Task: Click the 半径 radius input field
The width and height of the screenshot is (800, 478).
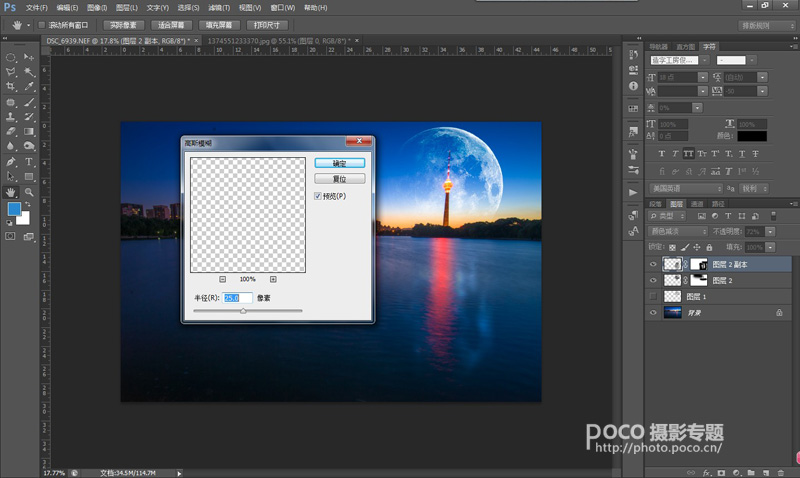Action: 237,298
